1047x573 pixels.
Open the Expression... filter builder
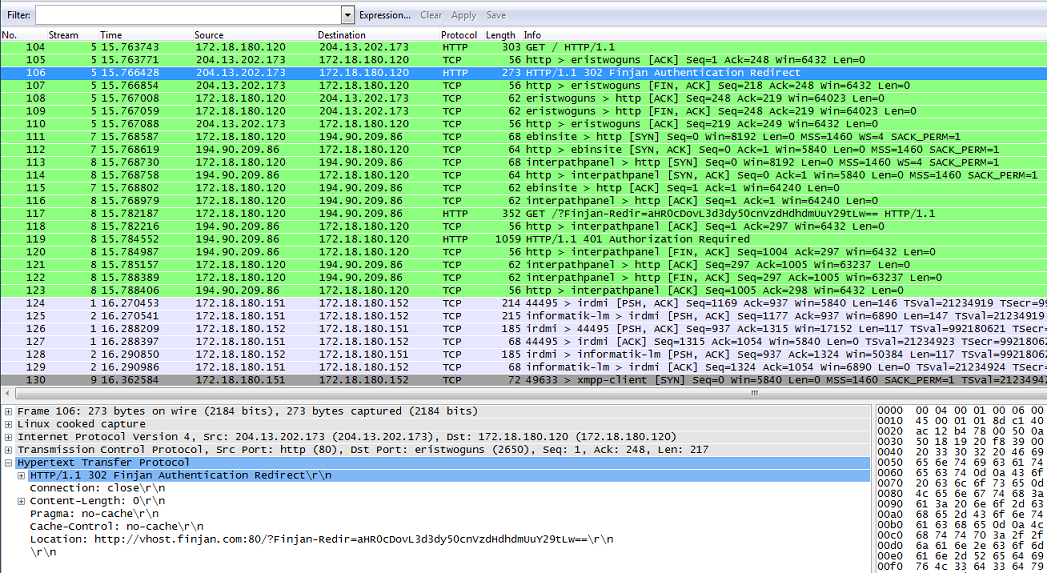tap(384, 15)
